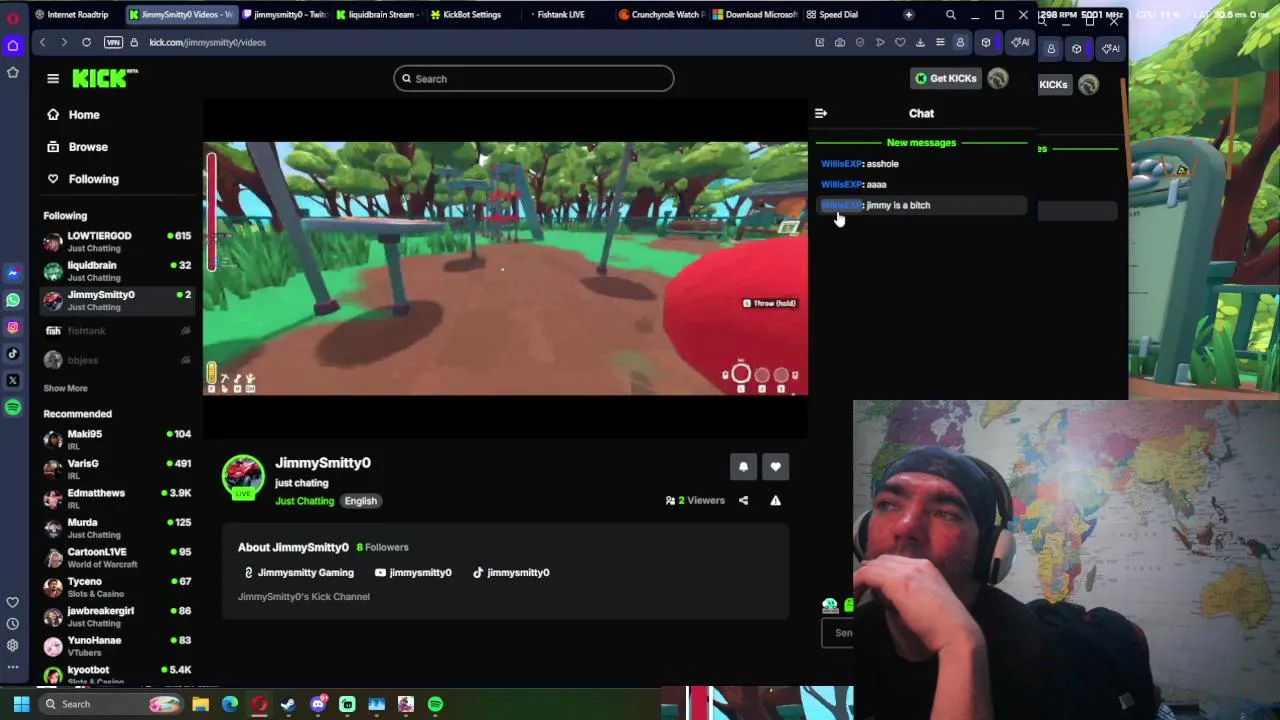Open Tyceno recommended channel

point(117,587)
